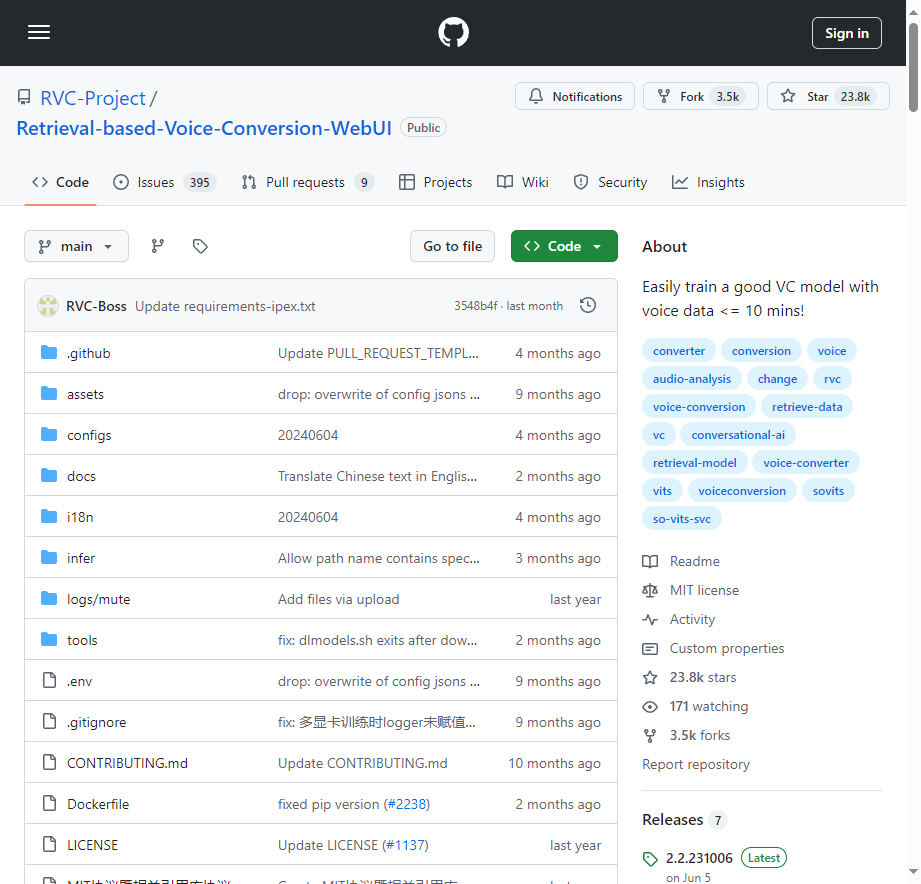The image size is (921, 884).
Task: Open the Dockerfile file
Action: click(x=98, y=804)
